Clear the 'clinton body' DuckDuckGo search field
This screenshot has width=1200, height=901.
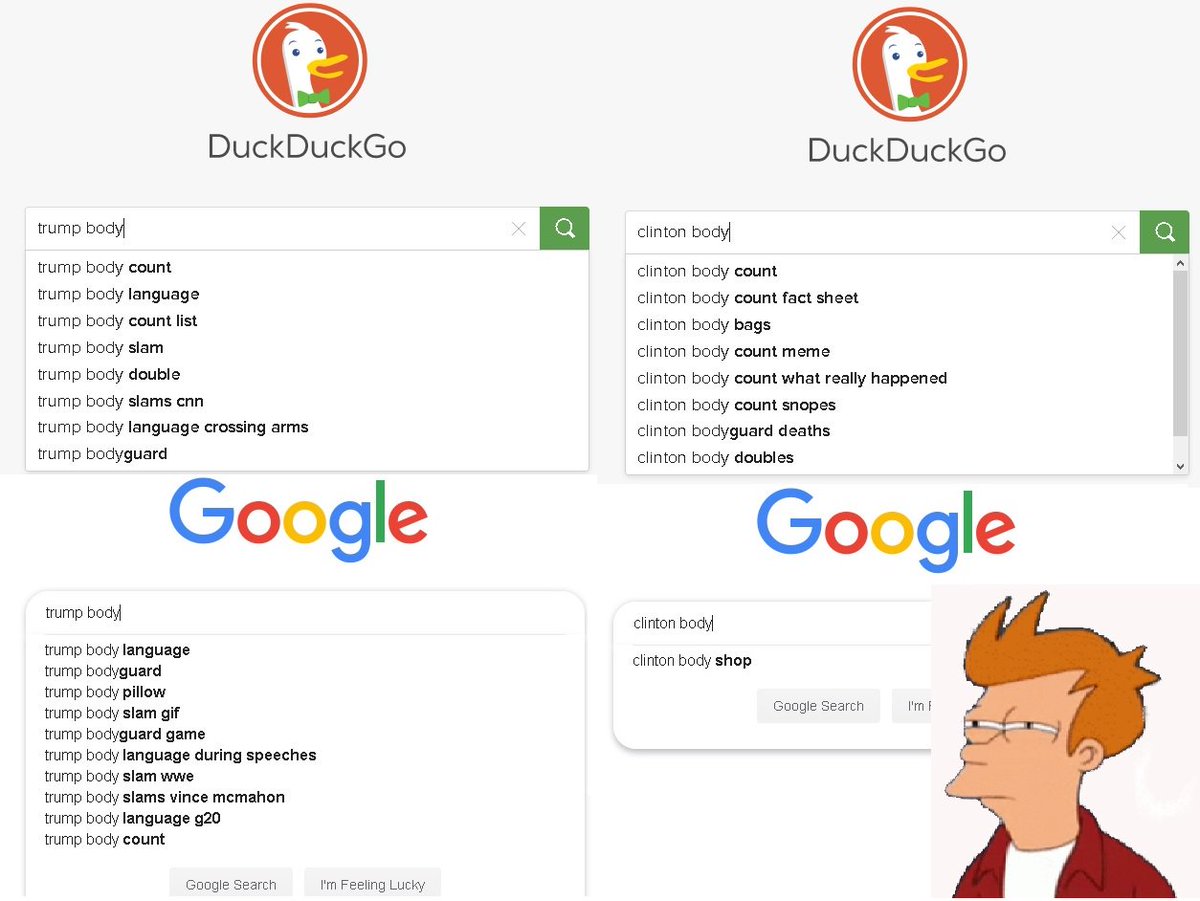1118,233
